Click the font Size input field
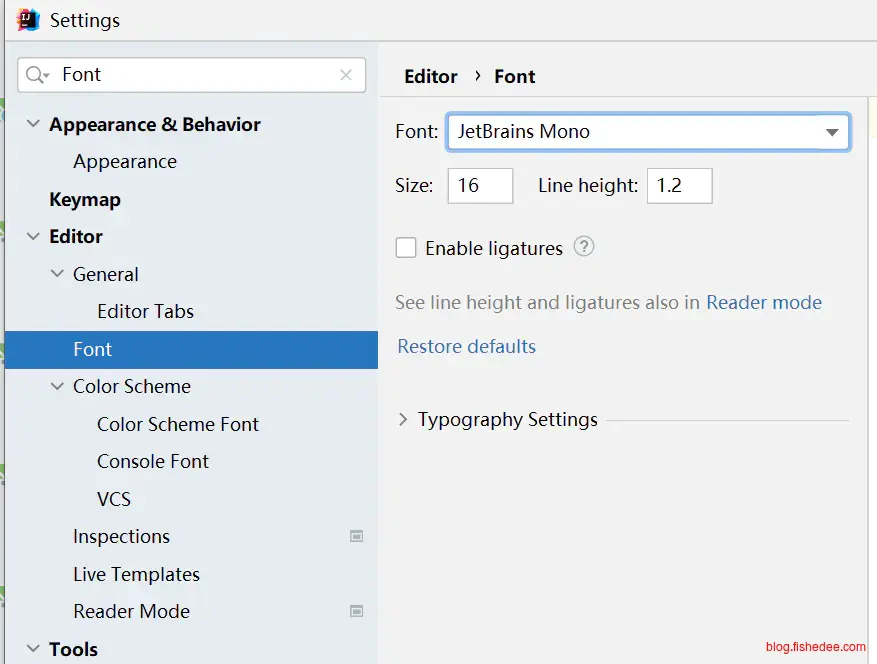This screenshot has height=664, width=877. point(480,186)
